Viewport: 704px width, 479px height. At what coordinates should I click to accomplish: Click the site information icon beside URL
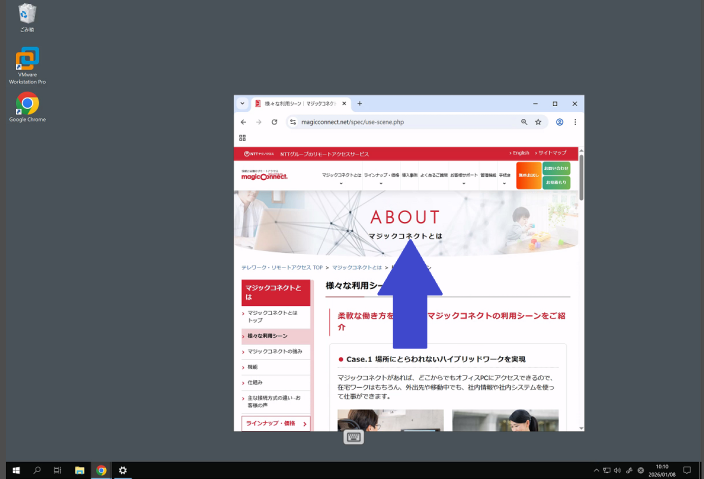point(292,122)
